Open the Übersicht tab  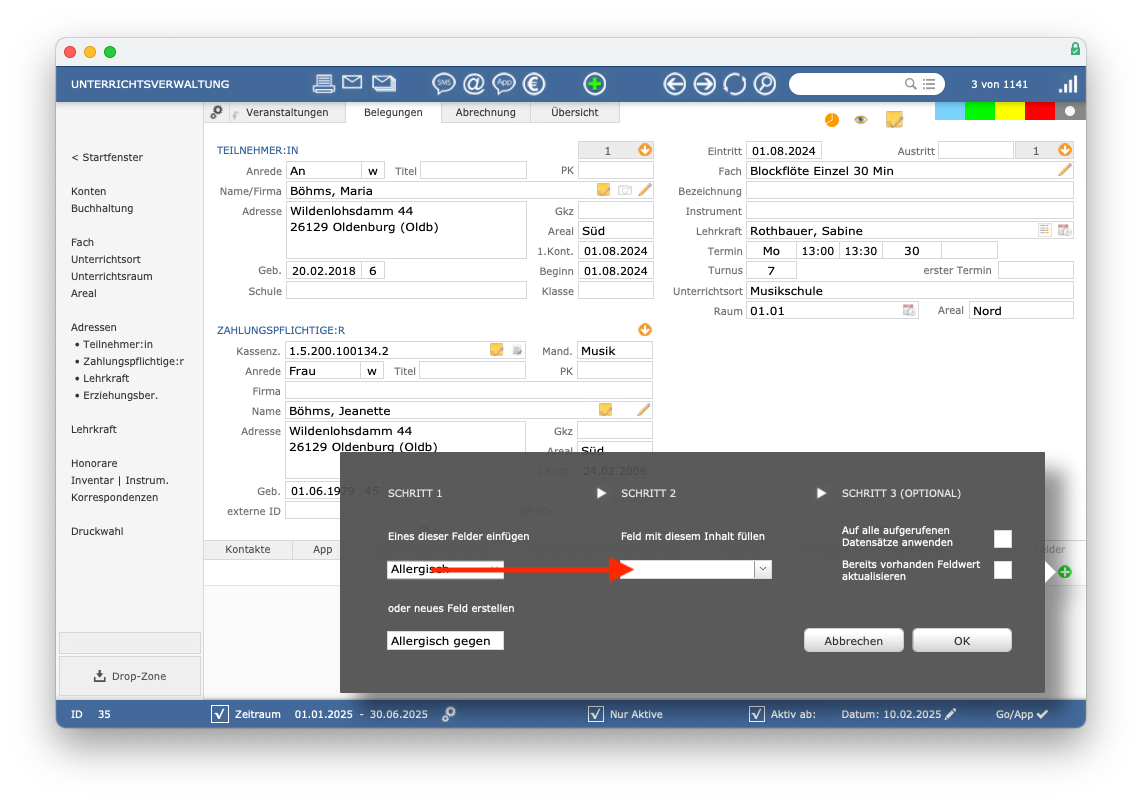(x=575, y=112)
